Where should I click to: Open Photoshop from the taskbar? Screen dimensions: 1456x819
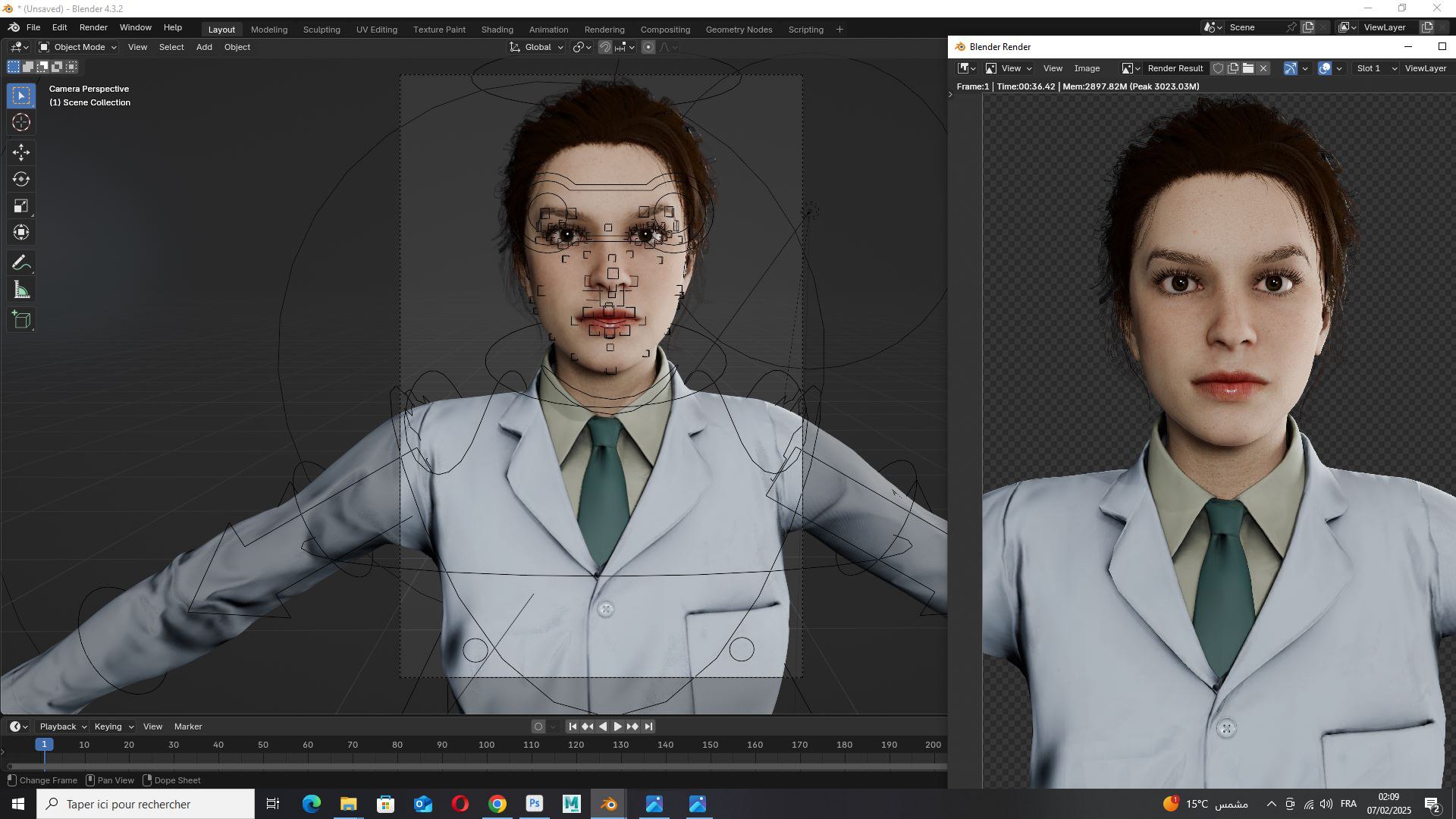click(535, 804)
